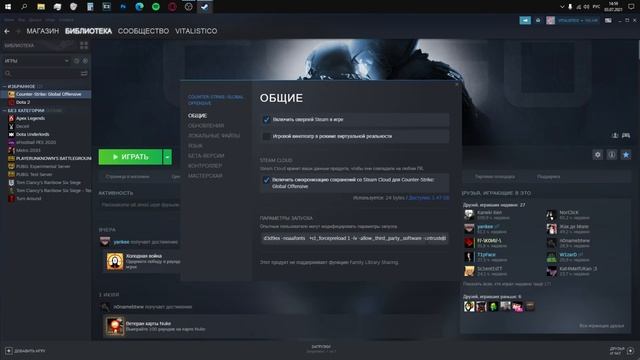Click the Nuke map veteran achievement icon

point(115,326)
